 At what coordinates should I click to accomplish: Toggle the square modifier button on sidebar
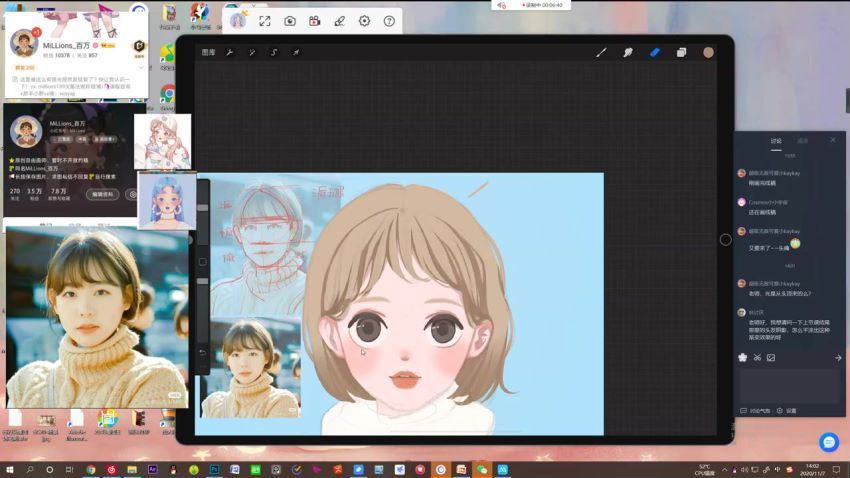(202, 262)
